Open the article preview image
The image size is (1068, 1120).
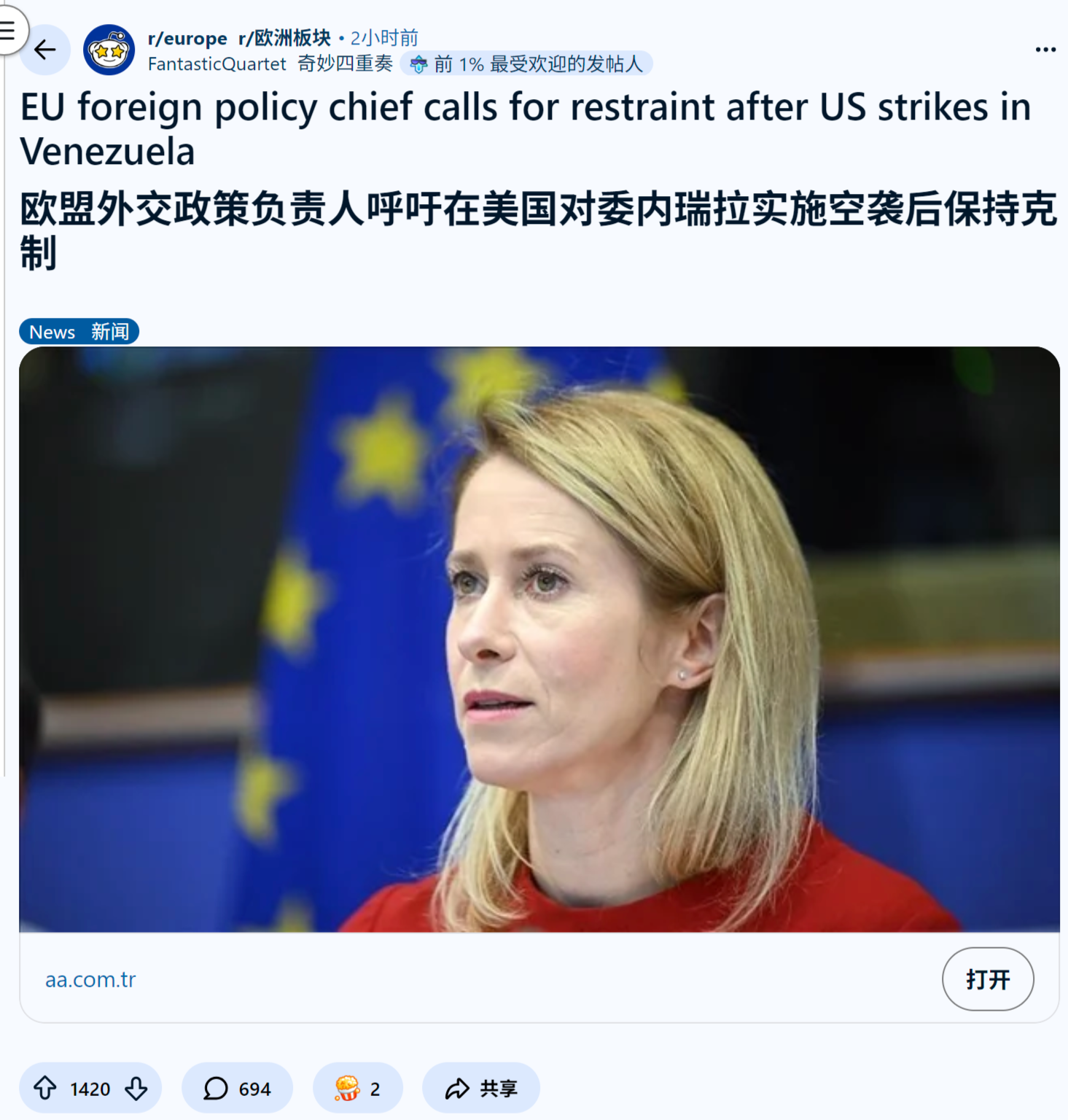click(539, 639)
